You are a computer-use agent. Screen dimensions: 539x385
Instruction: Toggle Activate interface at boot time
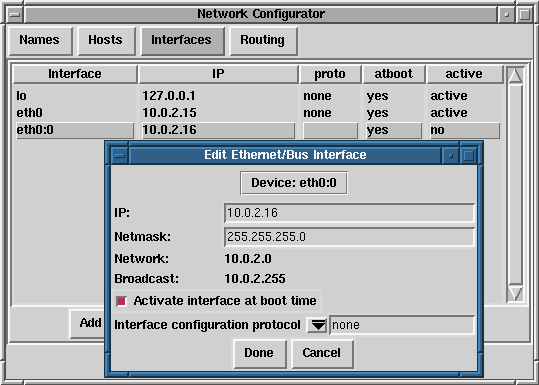pos(121,301)
